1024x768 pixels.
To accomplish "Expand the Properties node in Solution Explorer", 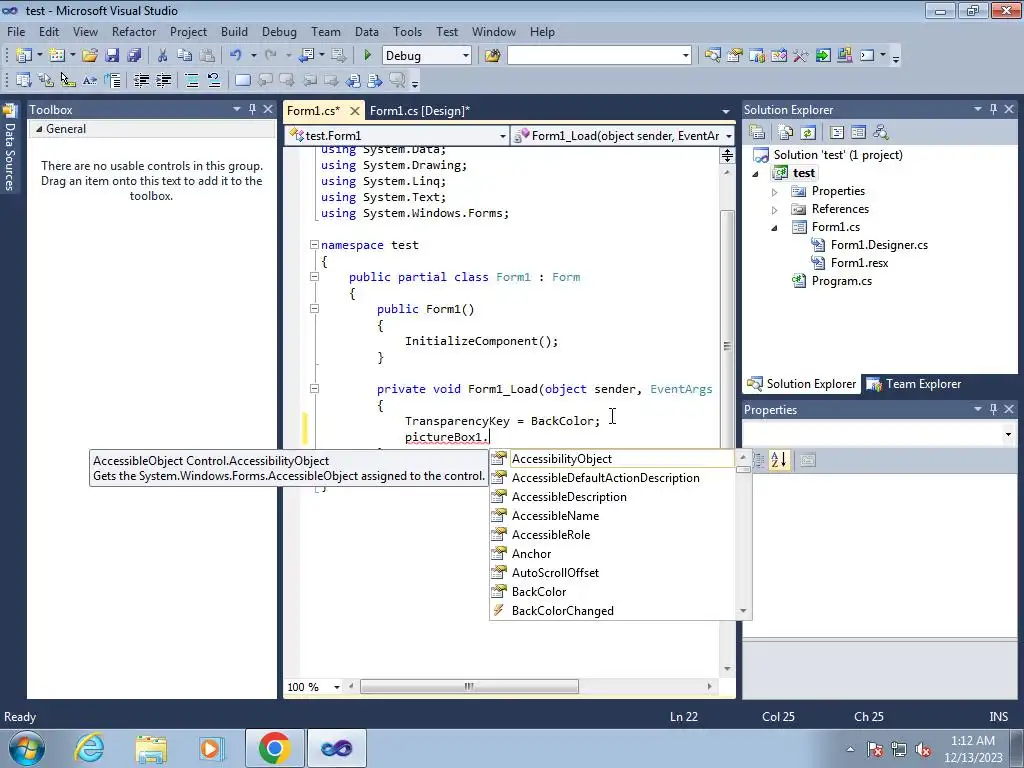I will (775, 192).
